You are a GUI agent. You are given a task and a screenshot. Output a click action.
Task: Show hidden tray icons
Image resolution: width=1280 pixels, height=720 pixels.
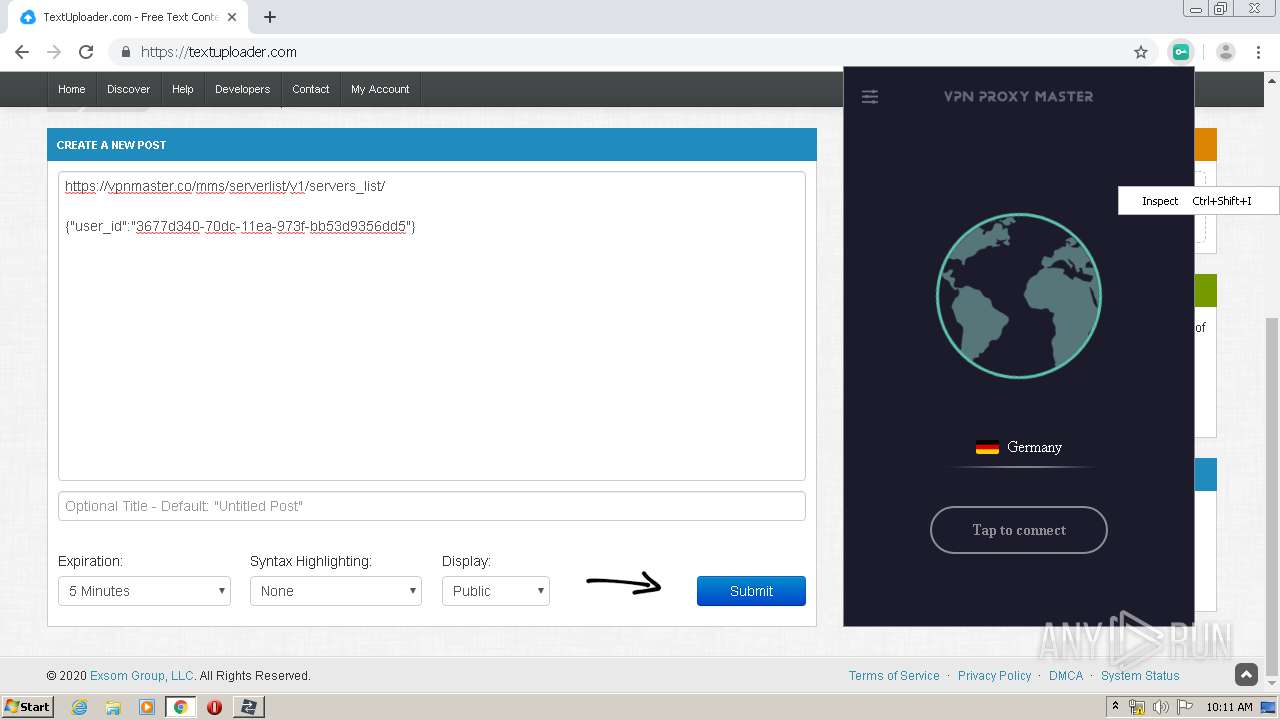tap(1116, 707)
